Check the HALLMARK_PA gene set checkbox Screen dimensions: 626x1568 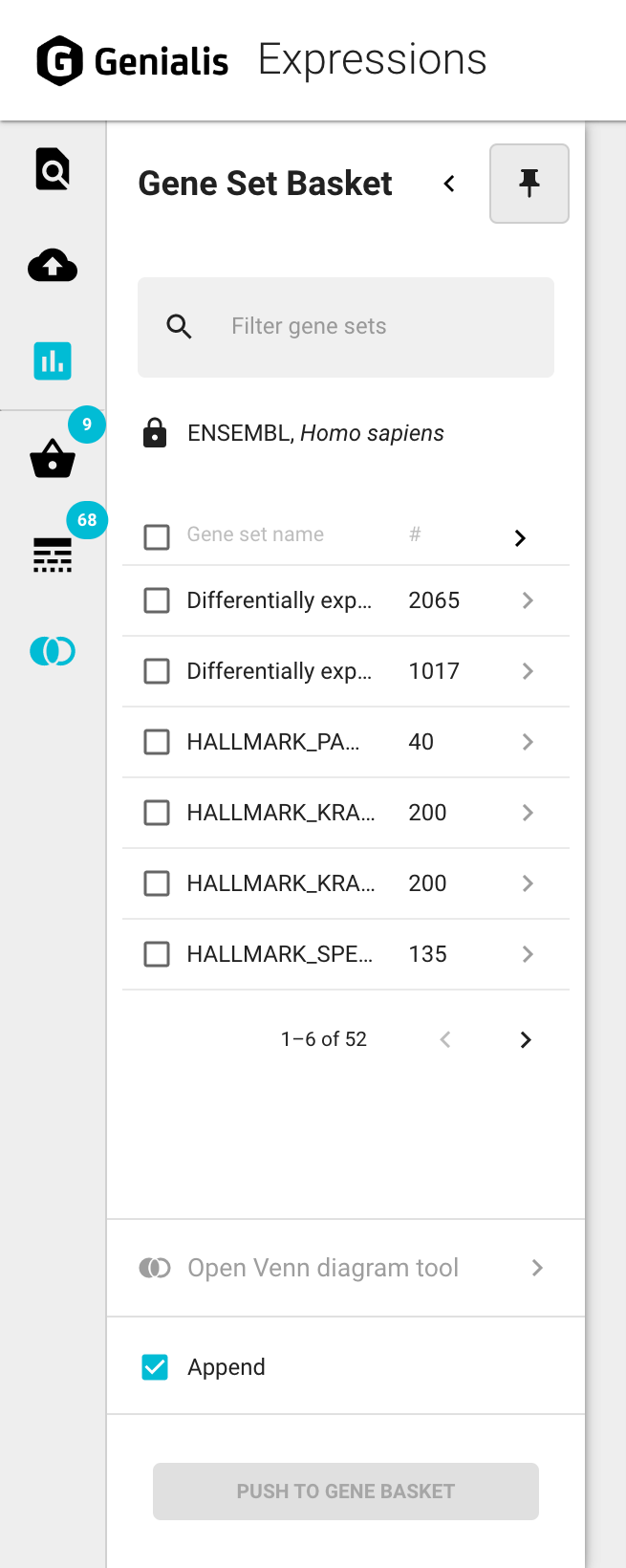(156, 742)
